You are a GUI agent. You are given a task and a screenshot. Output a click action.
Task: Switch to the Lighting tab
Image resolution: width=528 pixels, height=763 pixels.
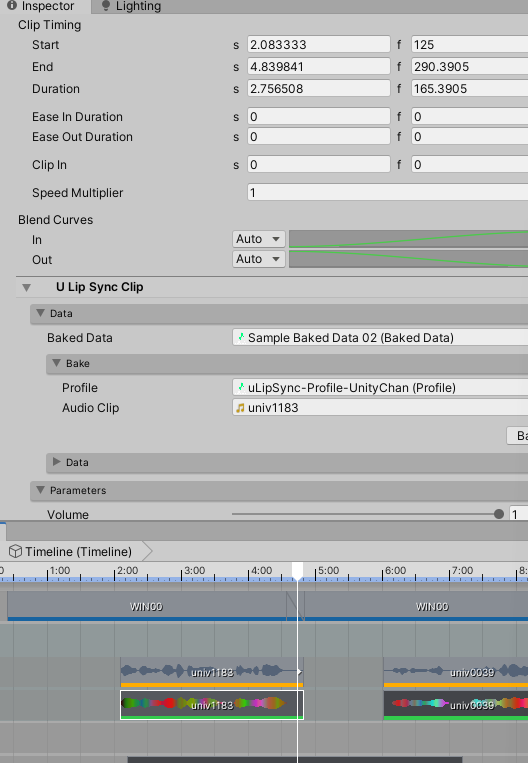coord(131,6)
